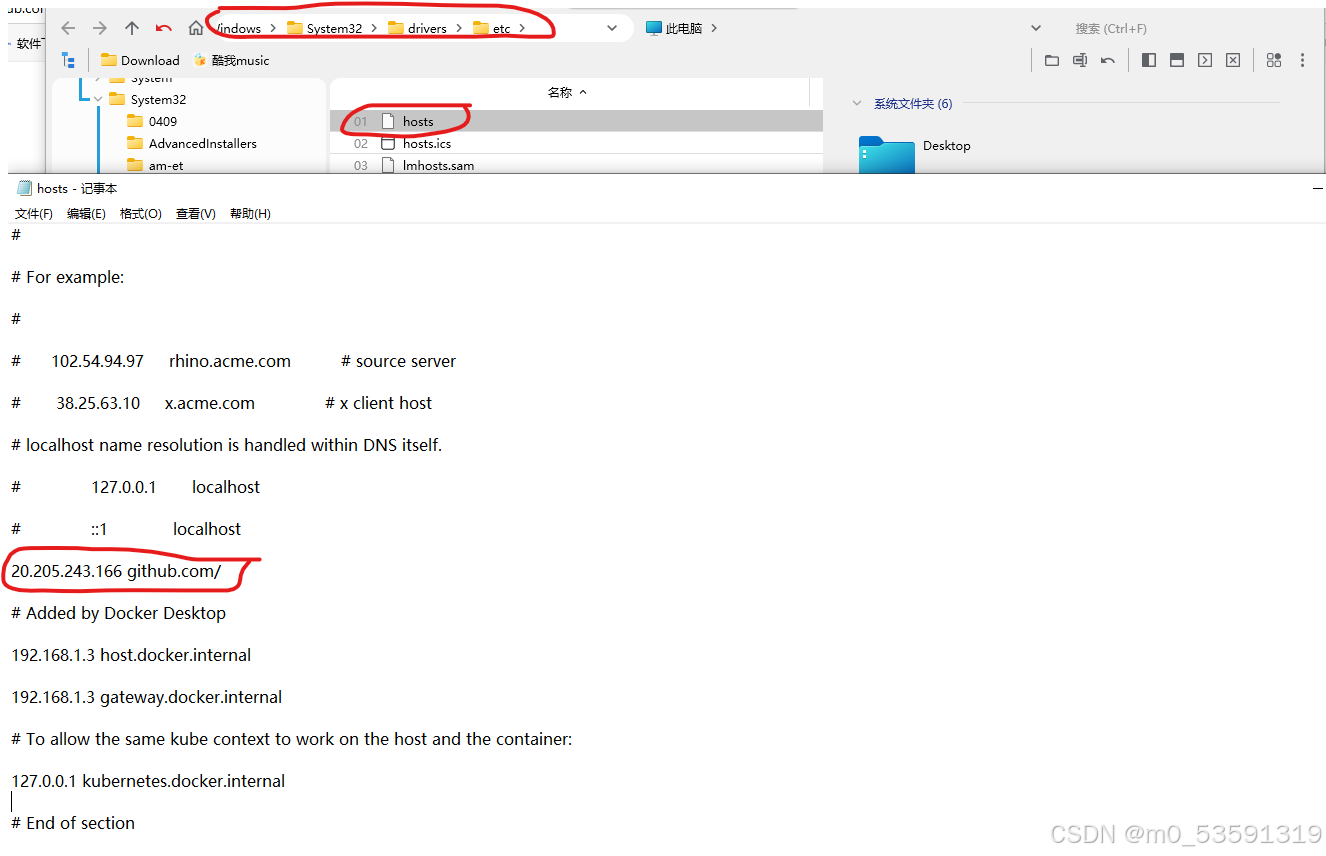
Task: Click the '# For example:' line in Notepad
Action: pos(68,277)
